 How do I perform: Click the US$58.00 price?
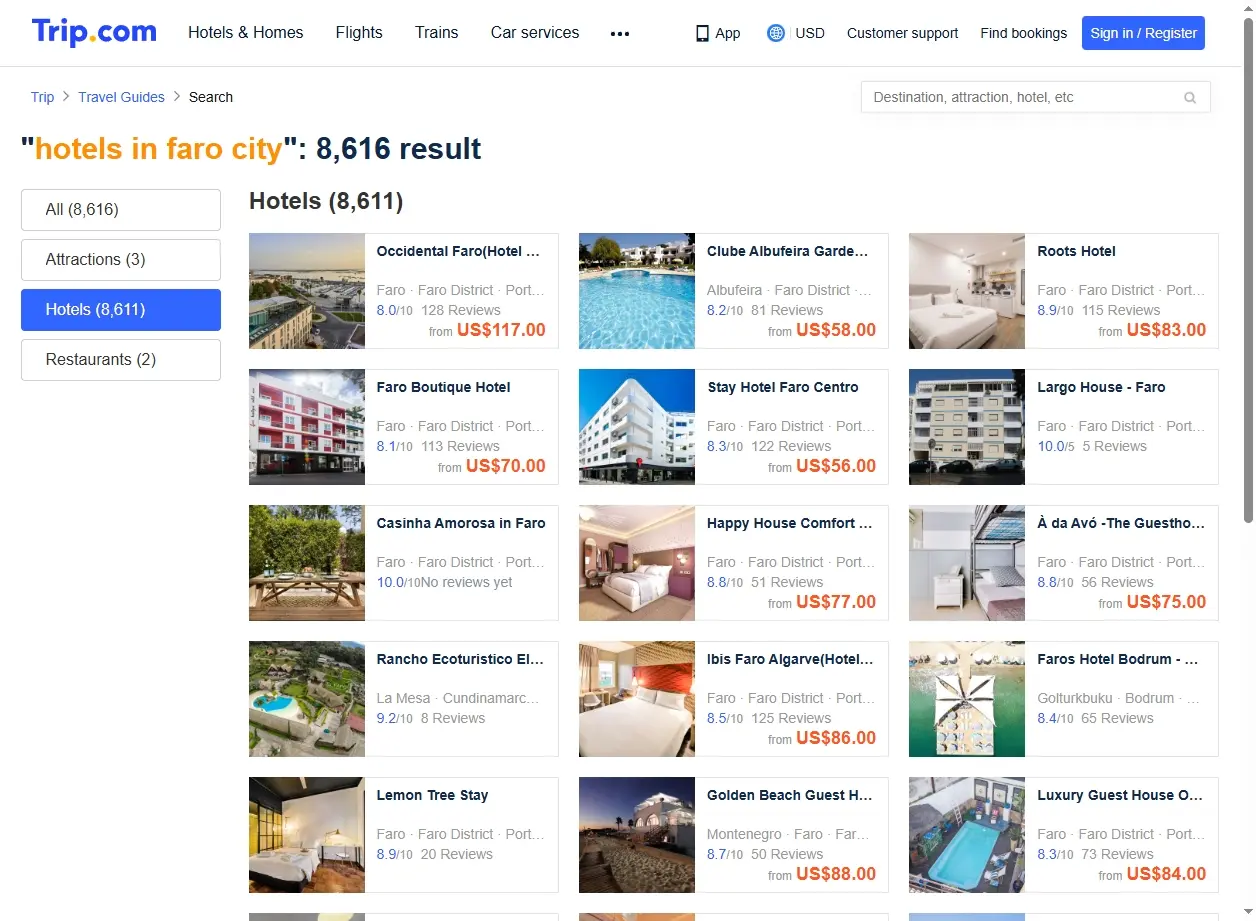[836, 330]
